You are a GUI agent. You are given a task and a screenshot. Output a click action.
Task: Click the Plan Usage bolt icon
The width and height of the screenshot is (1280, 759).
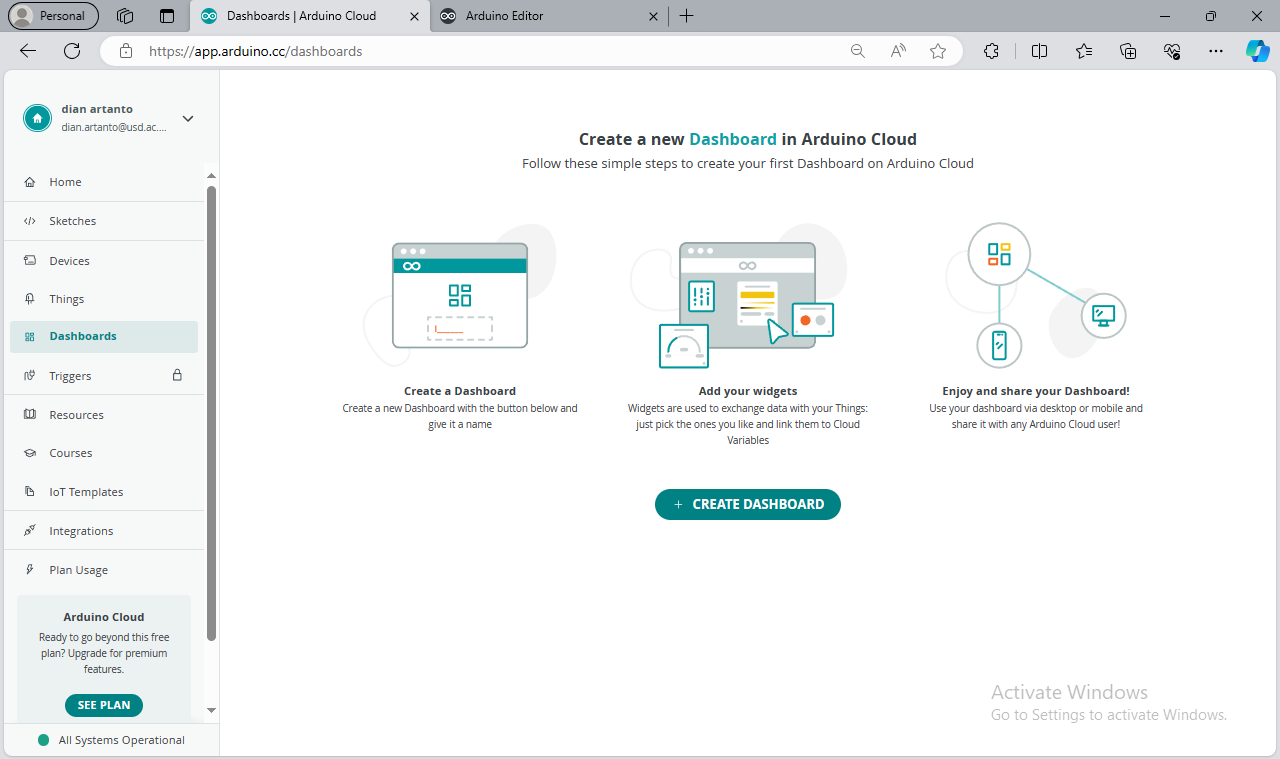30,570
